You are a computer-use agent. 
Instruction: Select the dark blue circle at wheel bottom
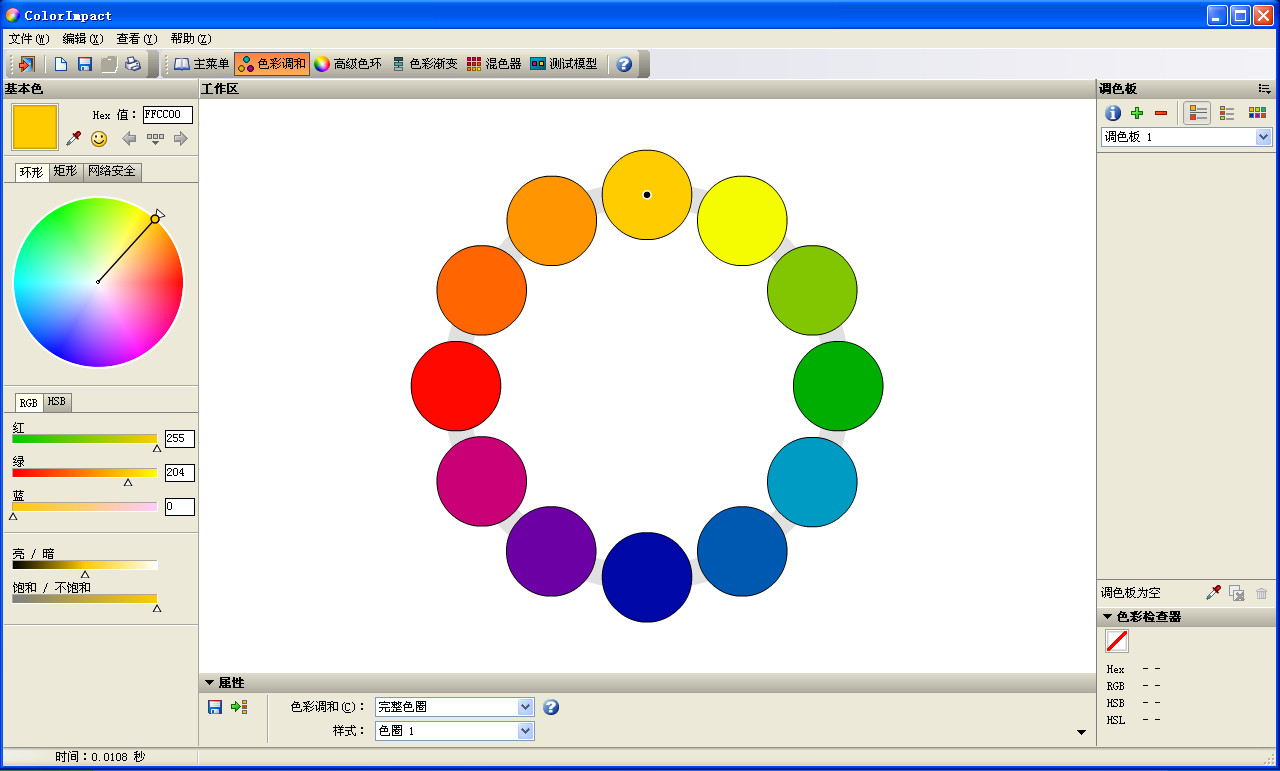pyautogui.click(x=647, y=577)
